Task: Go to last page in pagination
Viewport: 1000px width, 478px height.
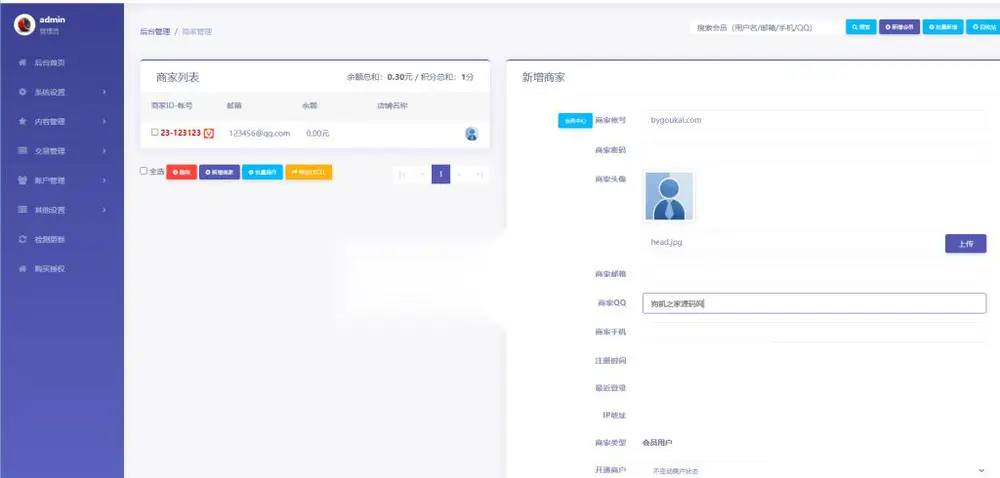Action: pyautogui.click(x=480, y=174)
